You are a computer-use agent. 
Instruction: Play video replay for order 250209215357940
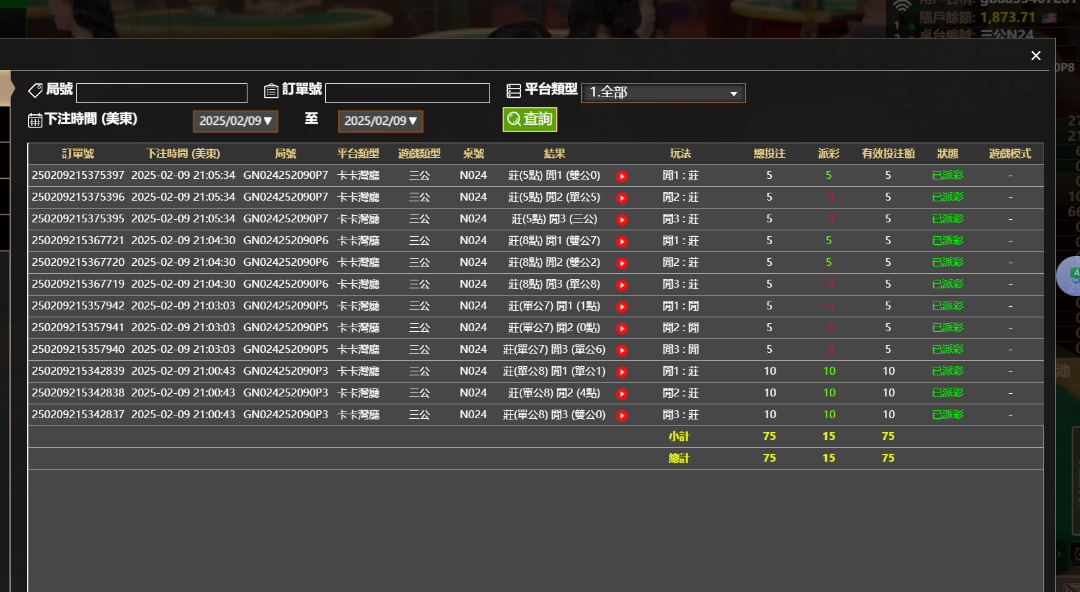coord(621,350)
